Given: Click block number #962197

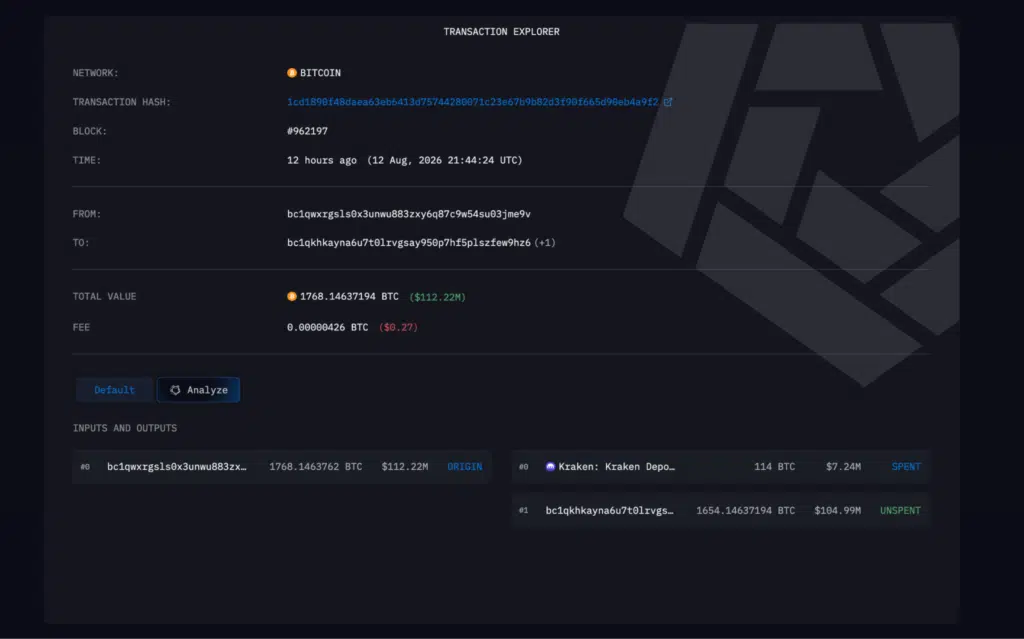Looking at the screenshot, I should coord(308,131).
